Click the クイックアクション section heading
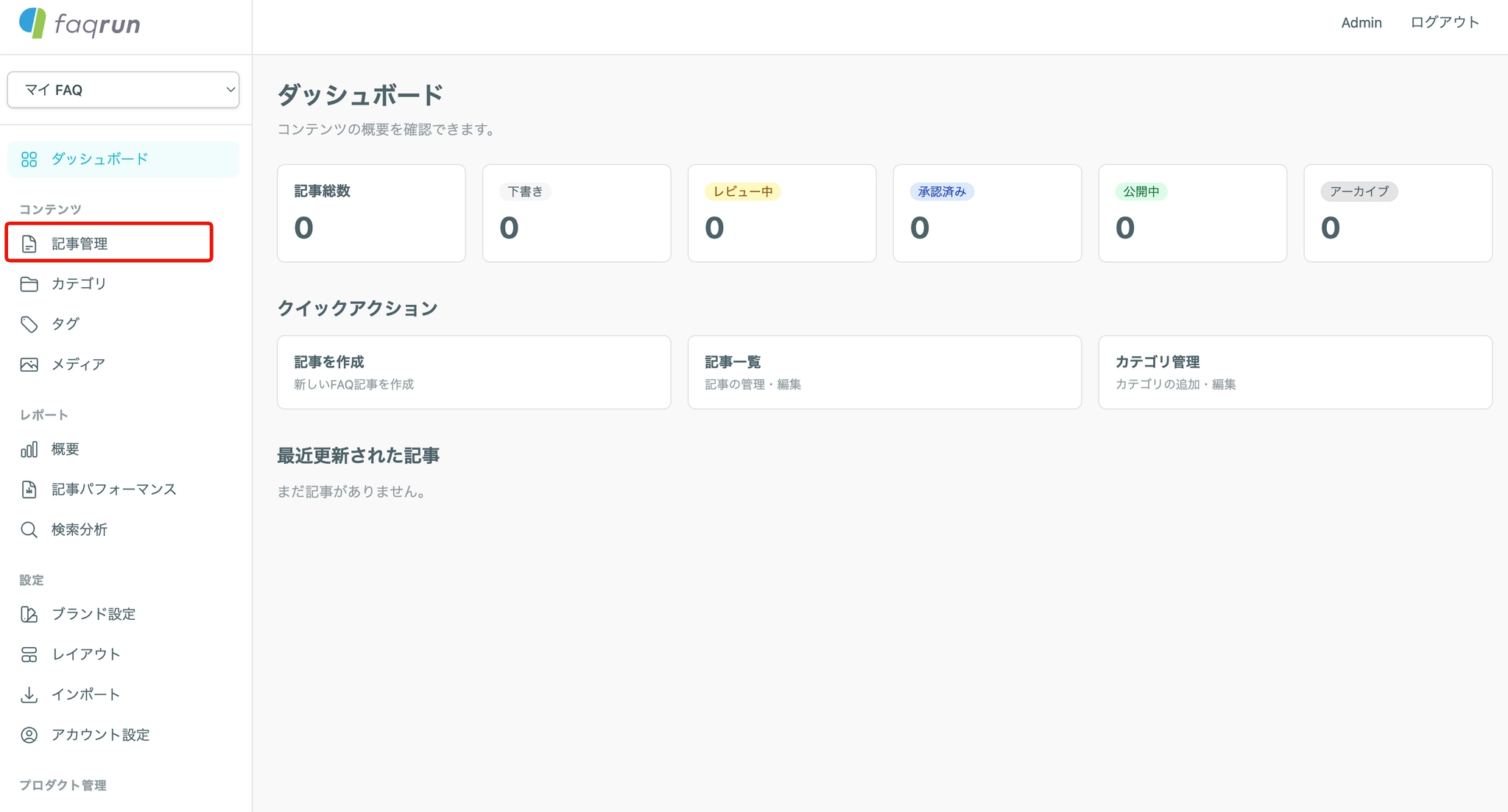This screenshot has width=1508, height=812. [x=357, y=308]
